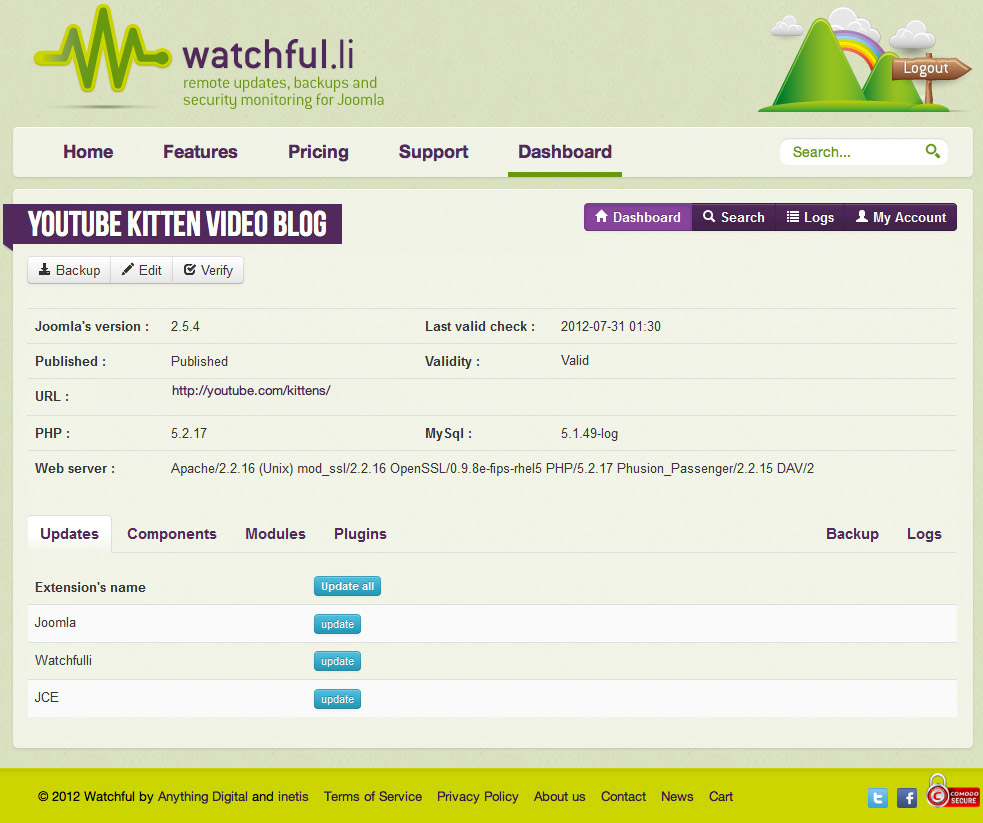Edit the site details
The height and width of the screenshot is (823, 983).
click(x=141, y=270)
